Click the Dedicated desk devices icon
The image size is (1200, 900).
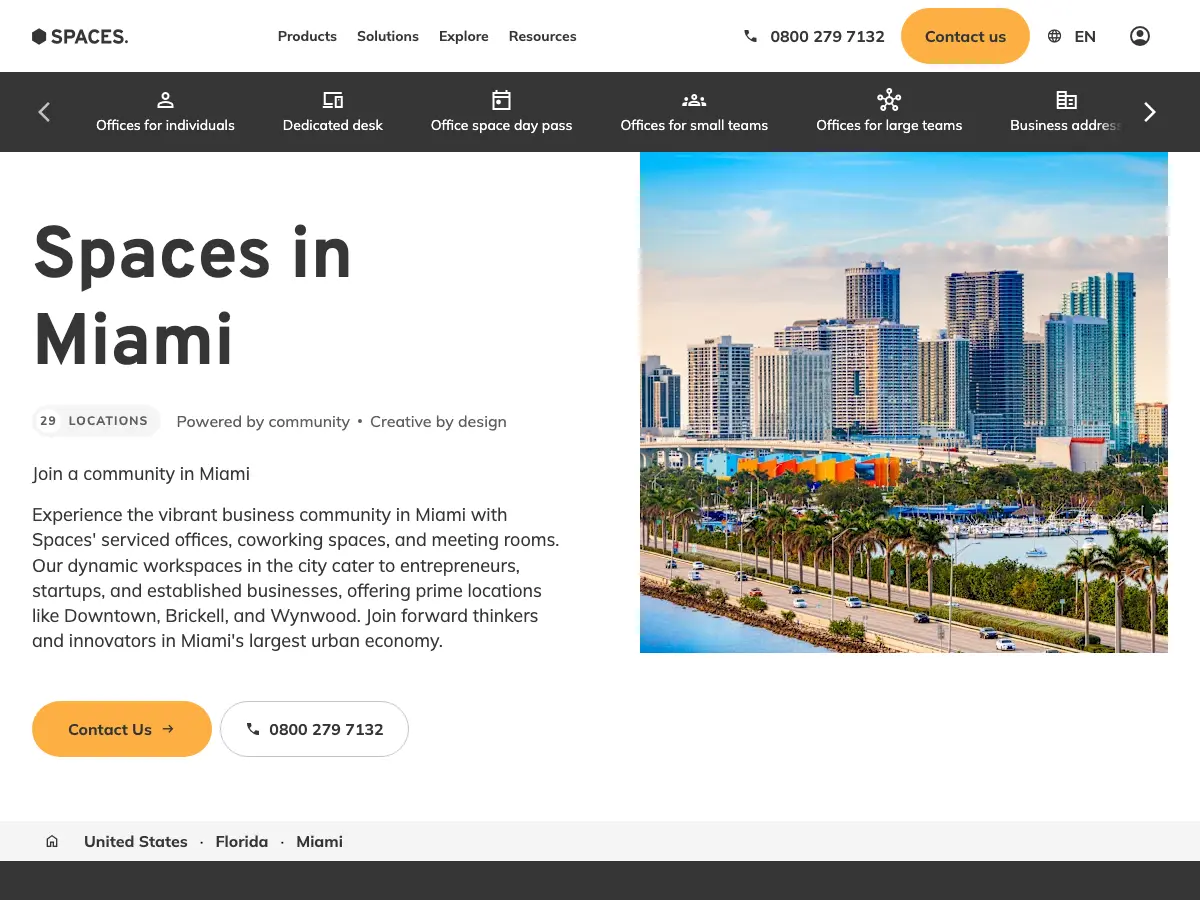point(333,100)
